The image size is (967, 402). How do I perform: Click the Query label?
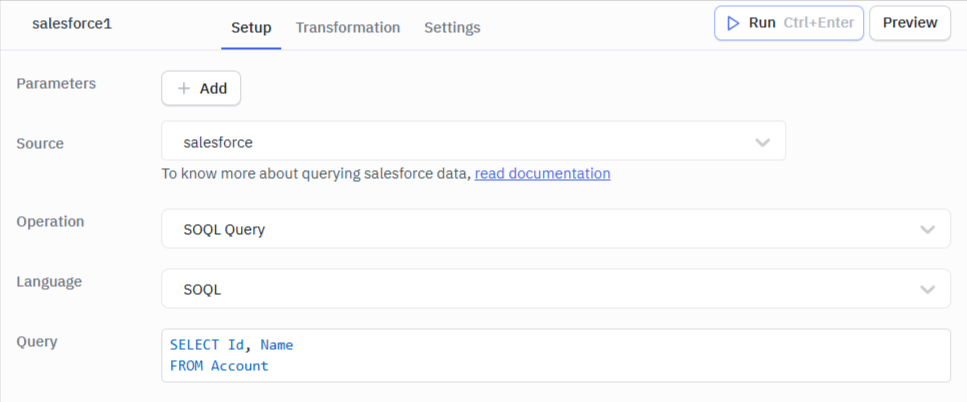(x=37, y=342)
